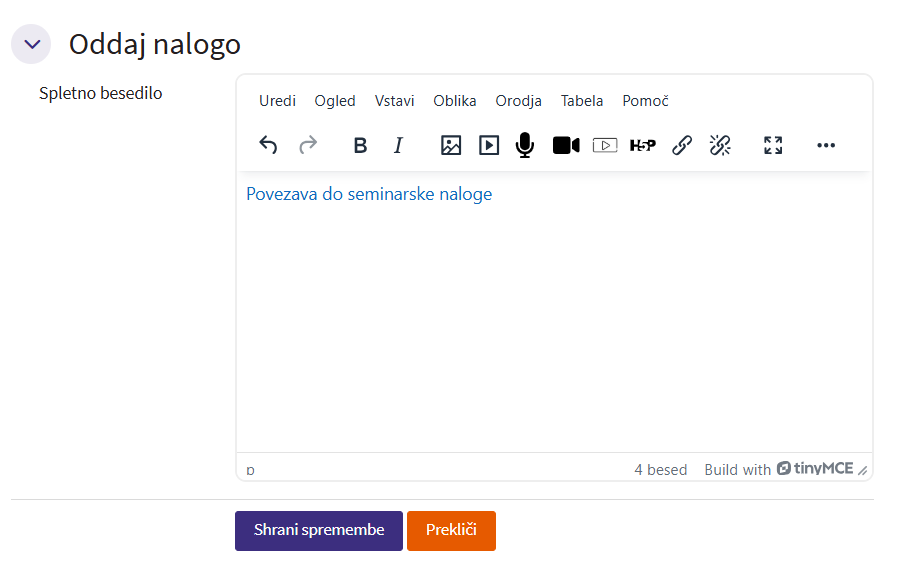Image resolution: width=900 pixels, height=568 pixels.
Task: Click the Undo arrow icon
Action: [268, 145]
